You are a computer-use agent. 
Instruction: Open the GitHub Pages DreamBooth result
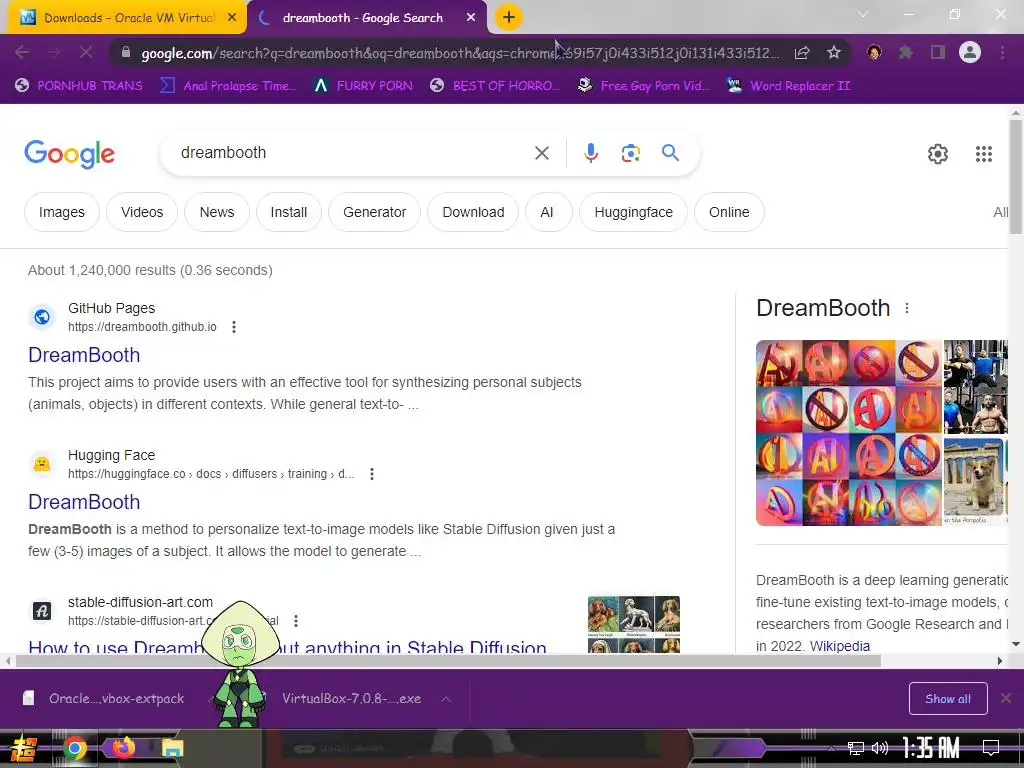[x=84, y=355]
